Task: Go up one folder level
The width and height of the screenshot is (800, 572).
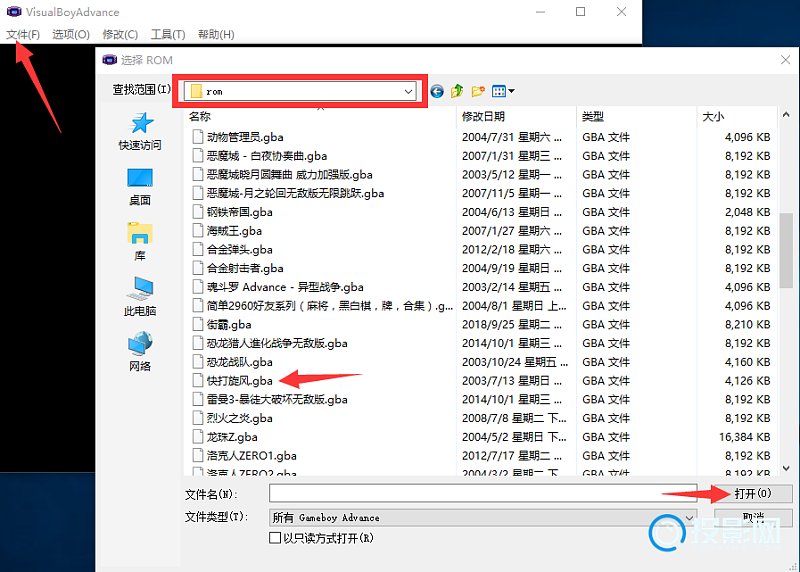Action: coord(457,91)
